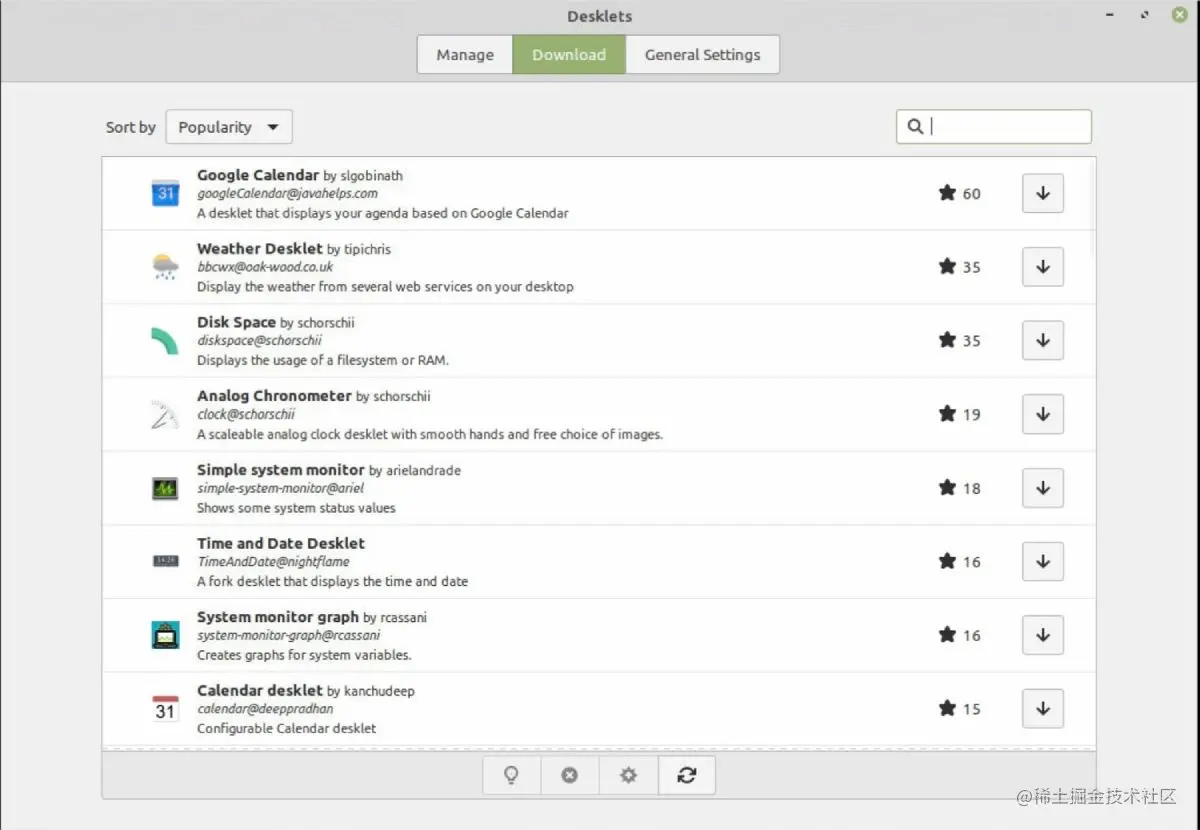Click the star rating for Google Calendar
Image resolution: width=1200 pixels, height=830 pixels.
pyautogui.click(x=947, y=193)
